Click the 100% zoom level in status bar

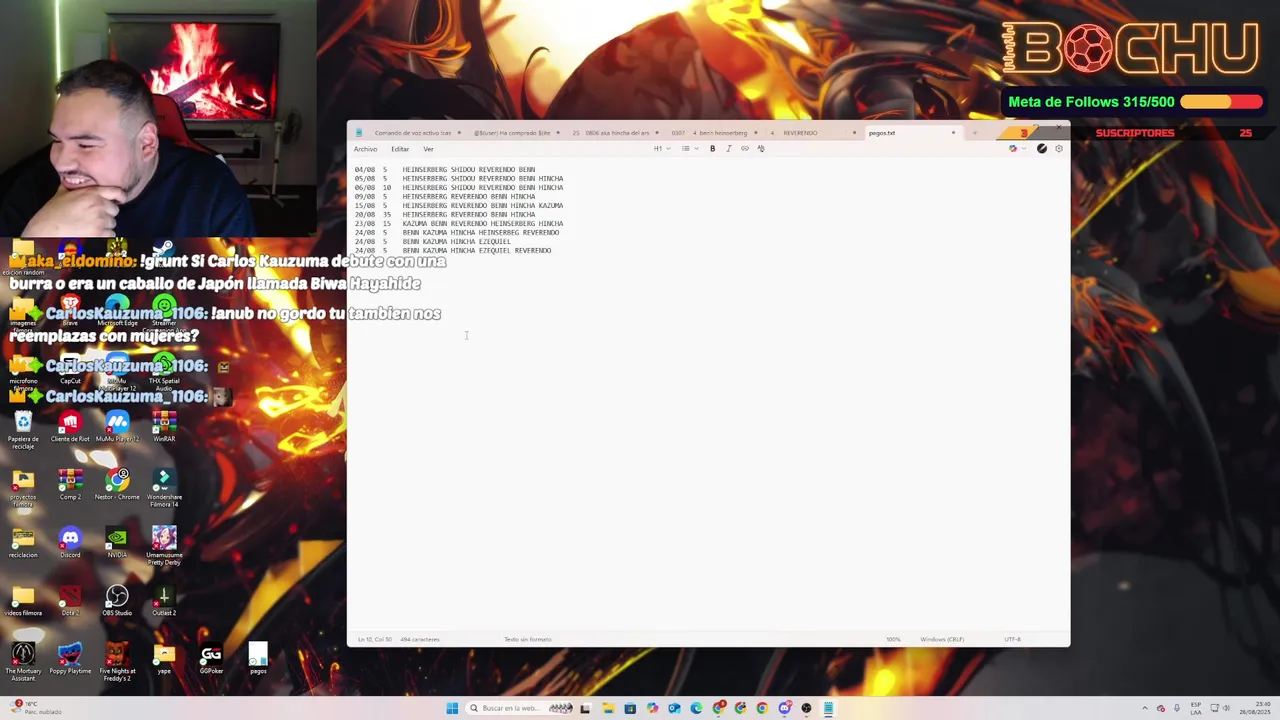(893, 639)
